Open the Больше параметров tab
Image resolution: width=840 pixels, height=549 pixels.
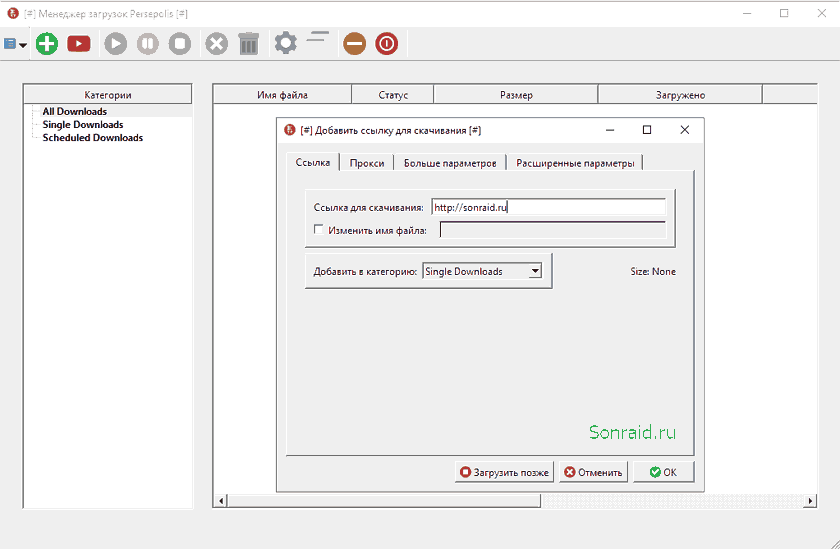(450, 163)
